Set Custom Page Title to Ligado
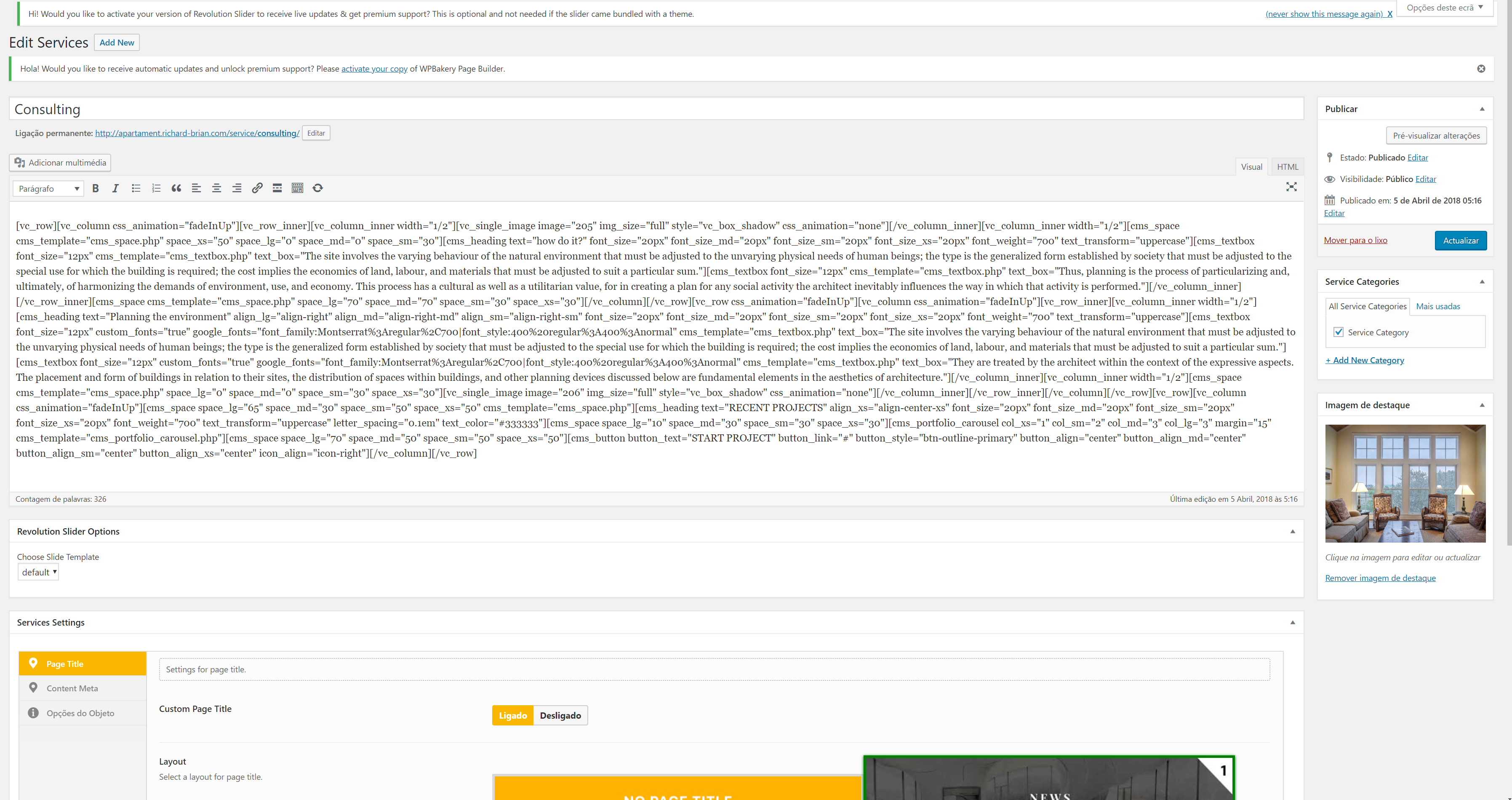1512x800 pixels. coord(512,715)
